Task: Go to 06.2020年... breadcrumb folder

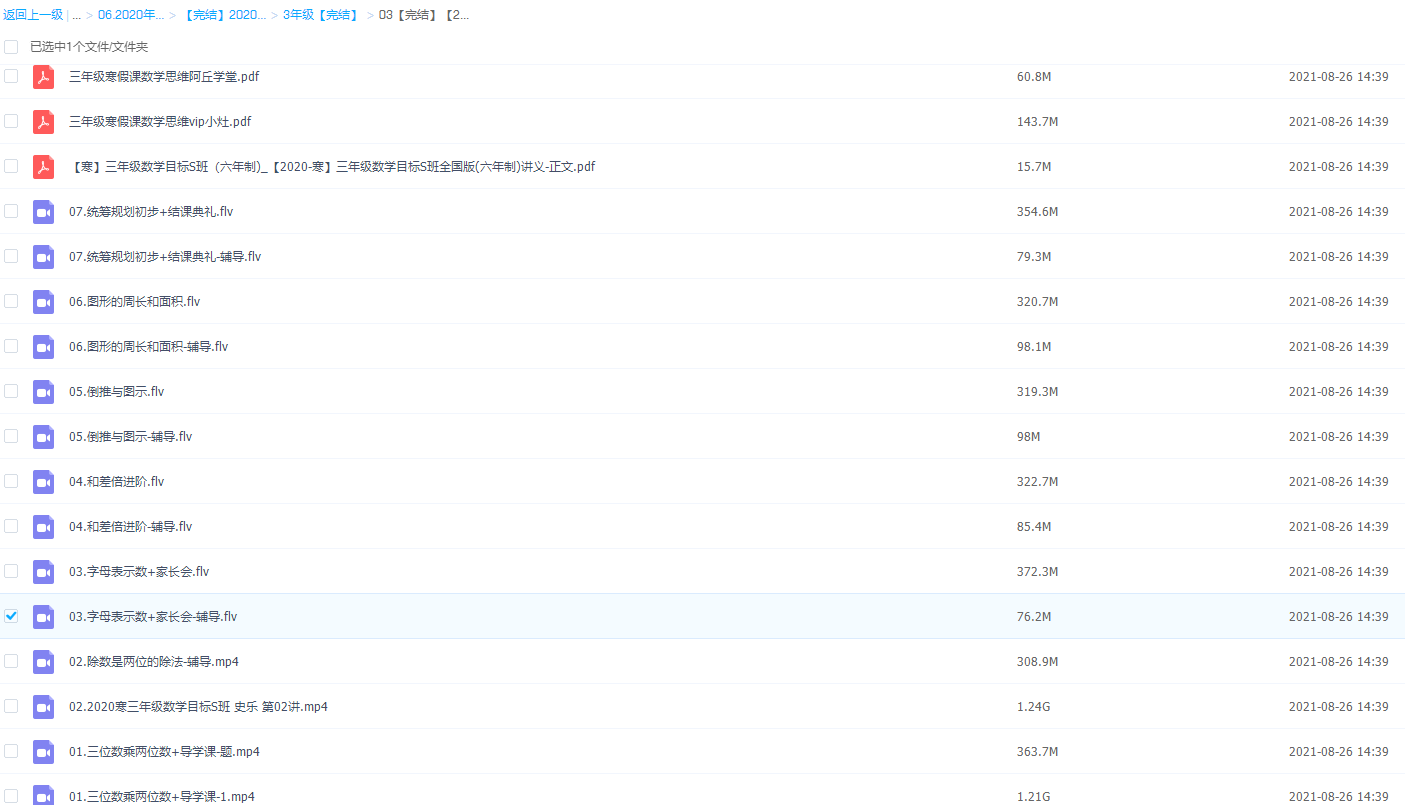Action: (x=130, y=15)
